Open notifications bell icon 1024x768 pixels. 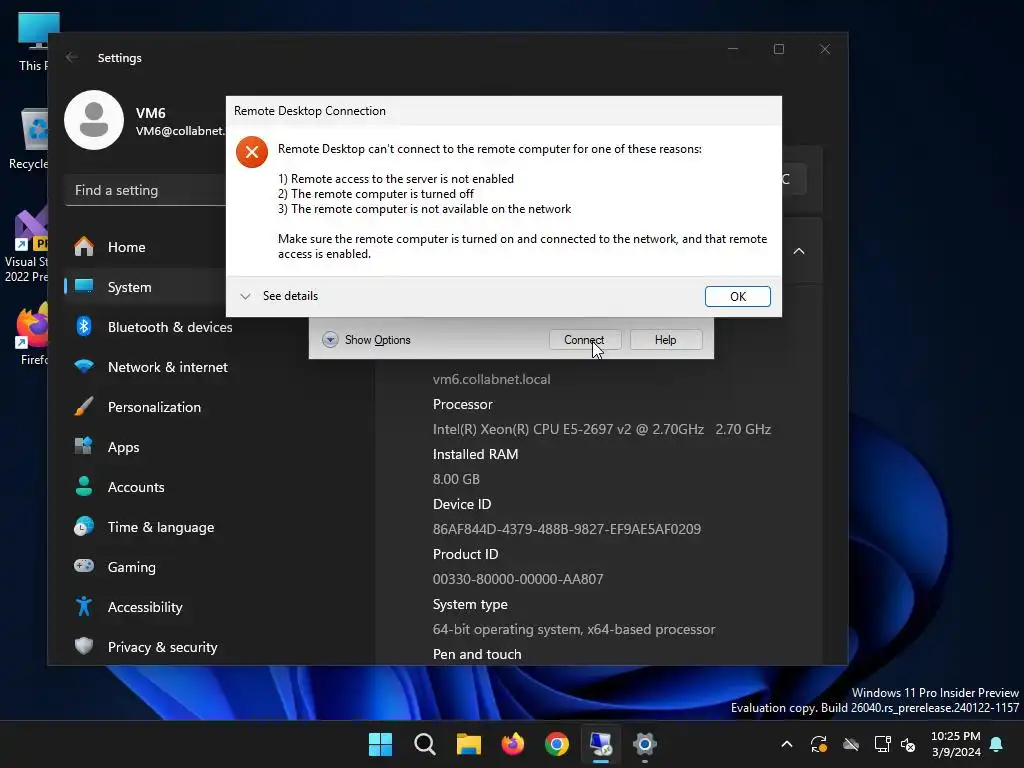[997, 744]
